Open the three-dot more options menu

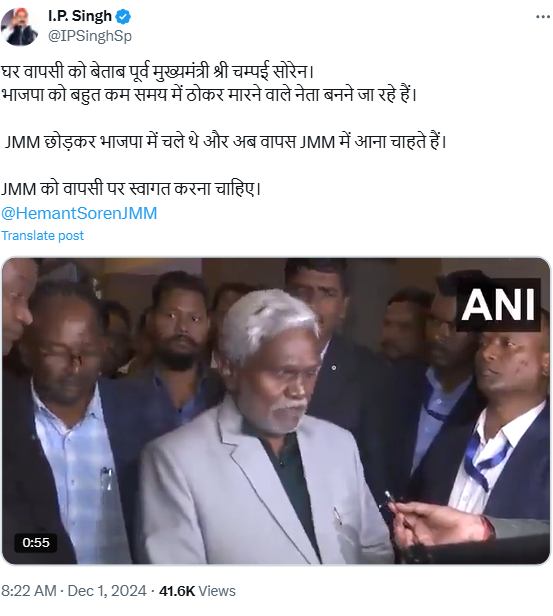tap(543, 17)
